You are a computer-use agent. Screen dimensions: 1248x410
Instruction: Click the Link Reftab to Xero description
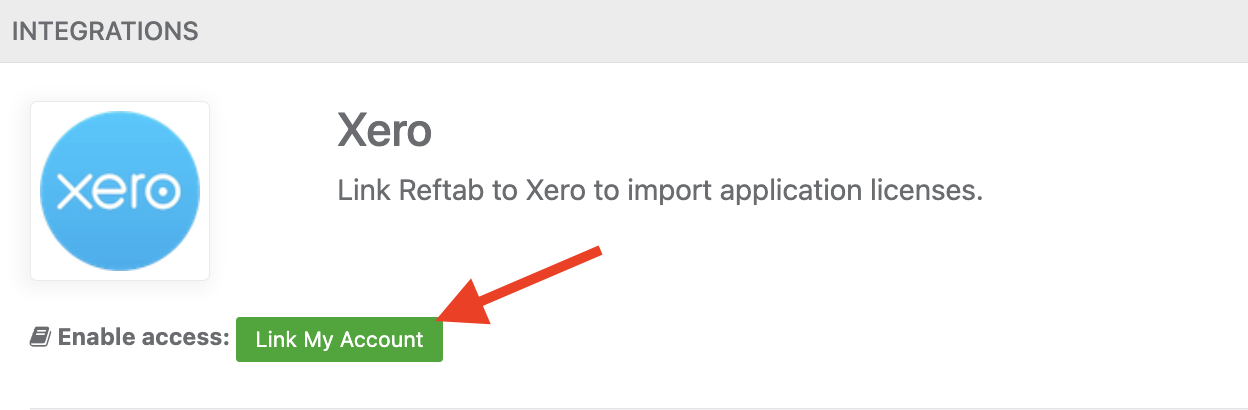coord(660,190)
